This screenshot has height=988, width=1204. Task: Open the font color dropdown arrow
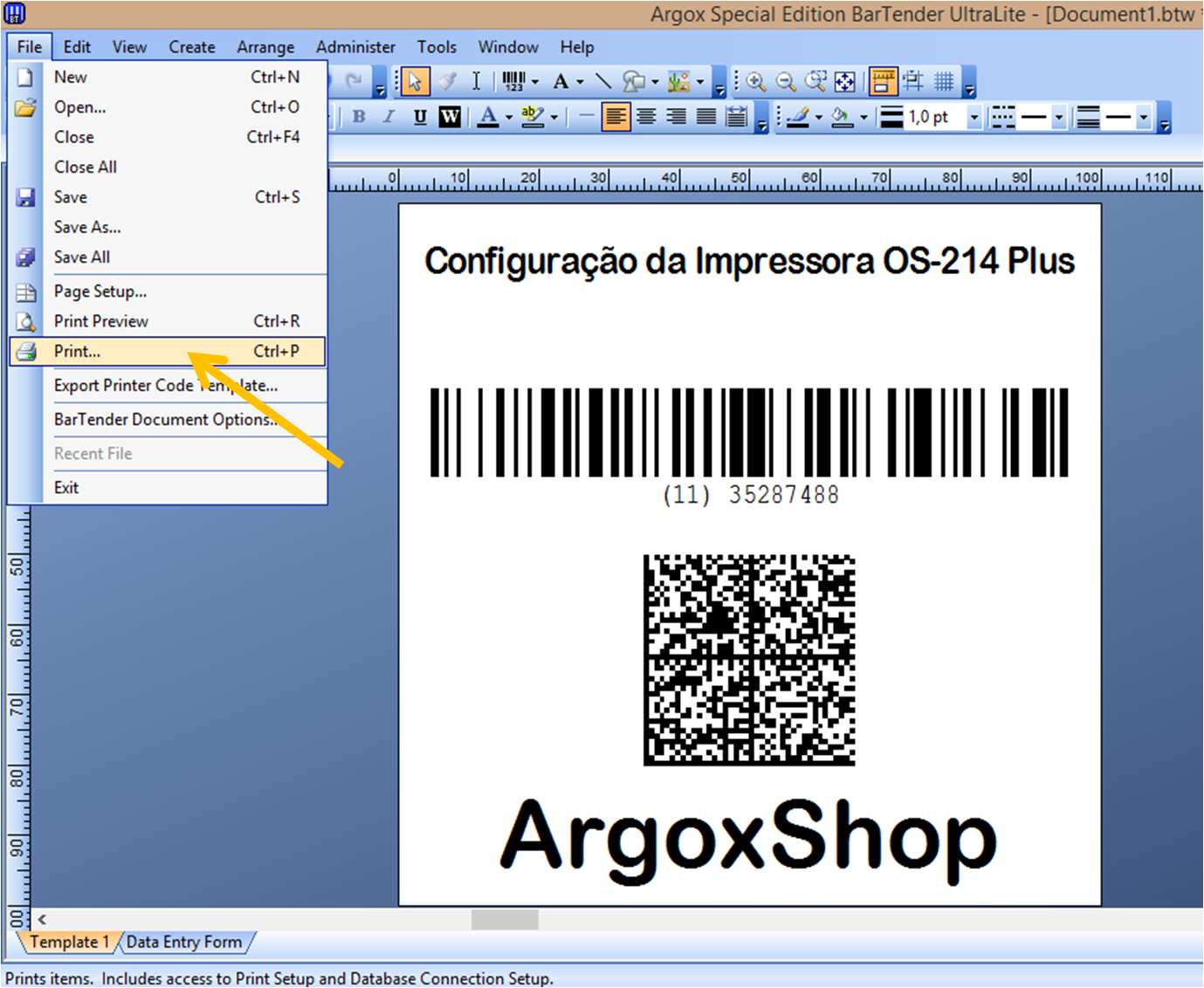tap(509, 118)
